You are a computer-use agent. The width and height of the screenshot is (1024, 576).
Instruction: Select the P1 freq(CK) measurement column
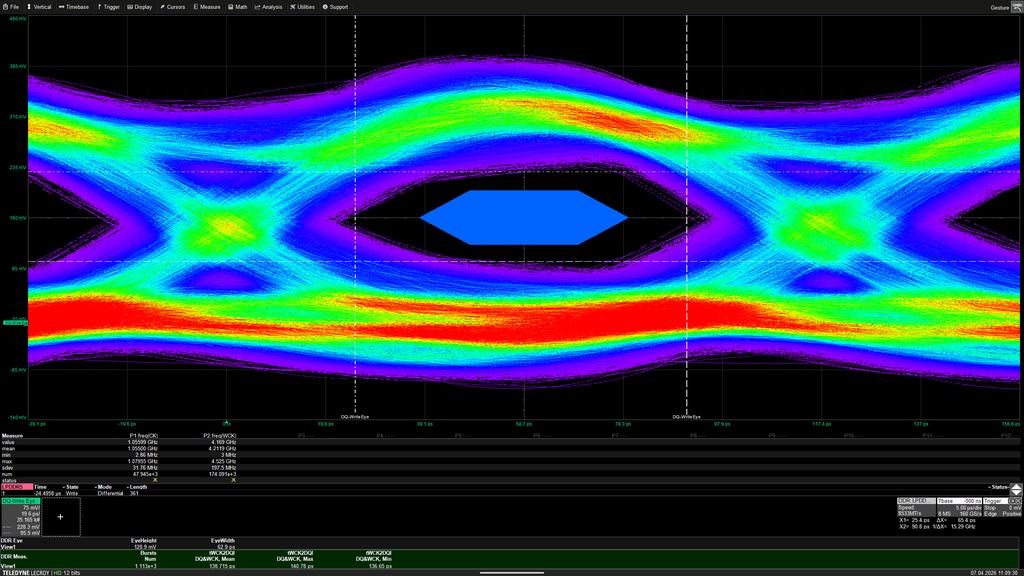coord(145,437)
